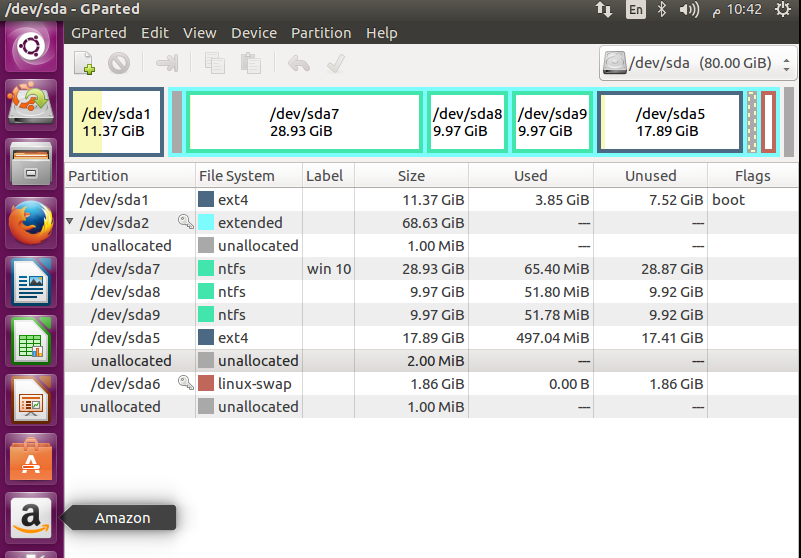Open the Device menu
This screenshot has width=801, height=558.
(x=254, y=33)
